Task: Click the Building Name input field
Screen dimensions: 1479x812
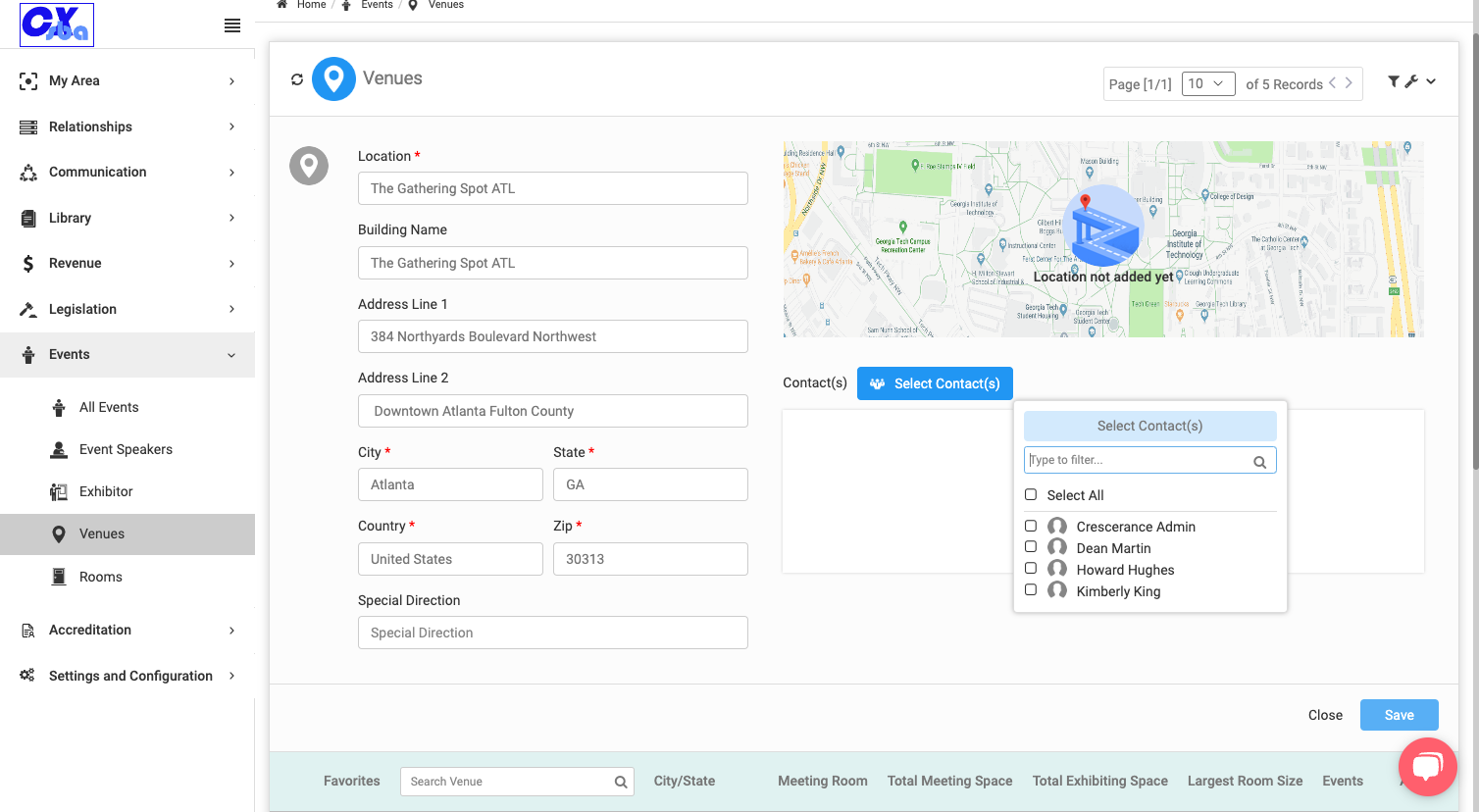Action: pos(553,263)
